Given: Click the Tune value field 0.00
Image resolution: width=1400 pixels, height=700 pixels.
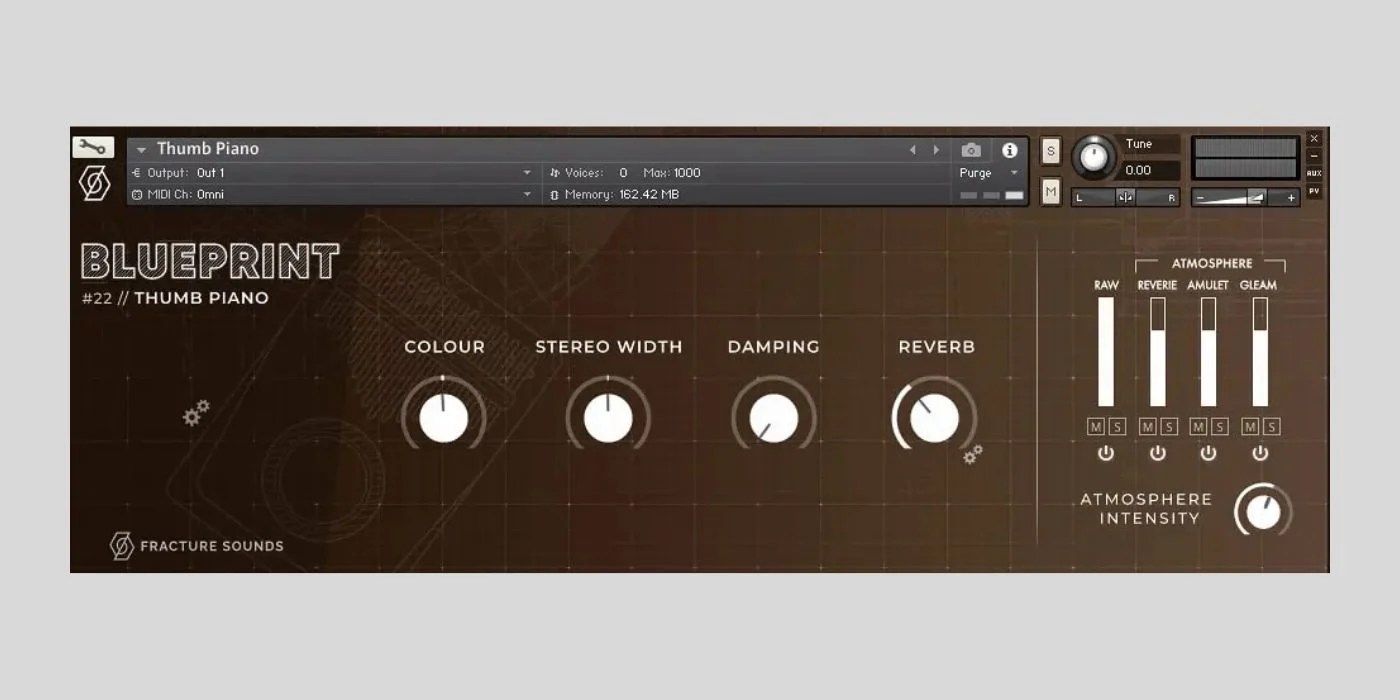Looking at the screenshot, I should (1149, 171).
